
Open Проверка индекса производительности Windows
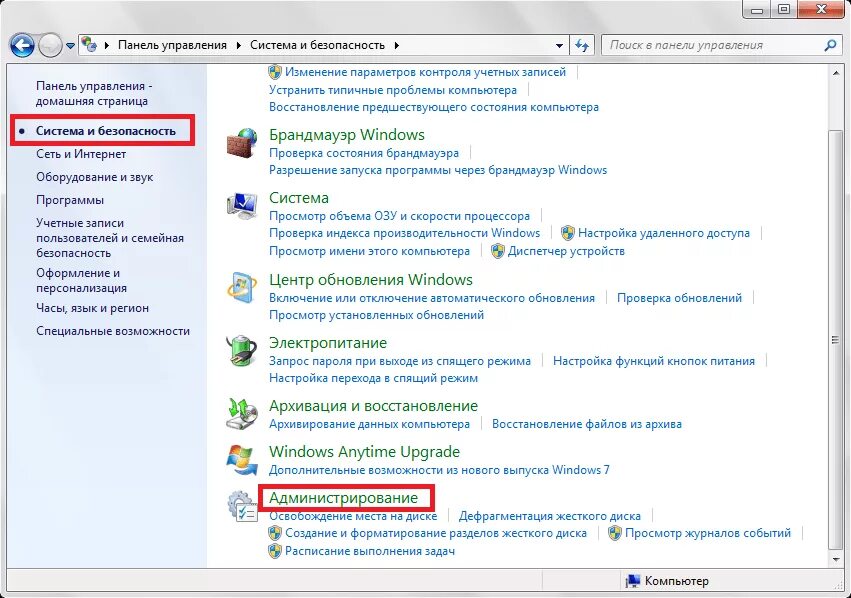pos(404,233)
